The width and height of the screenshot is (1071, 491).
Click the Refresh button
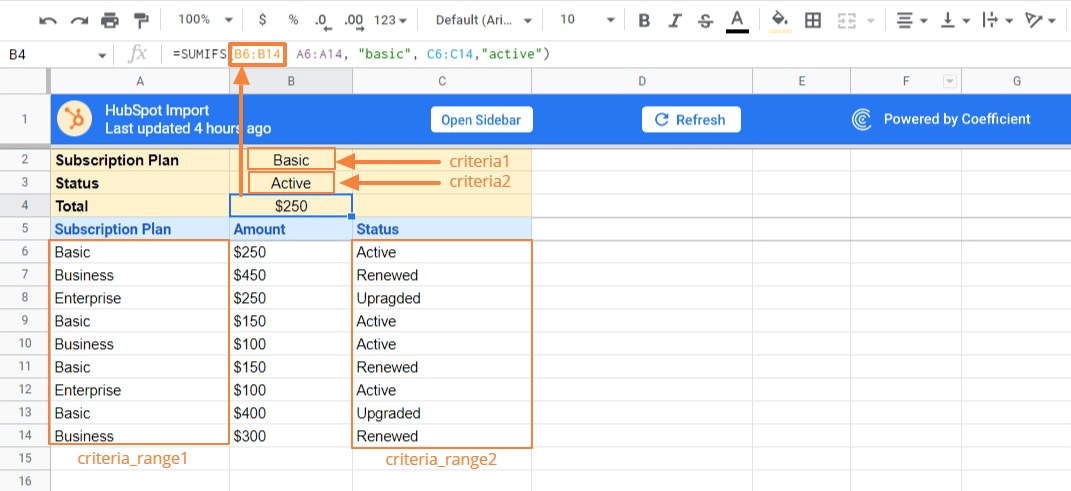coord(690,120)
